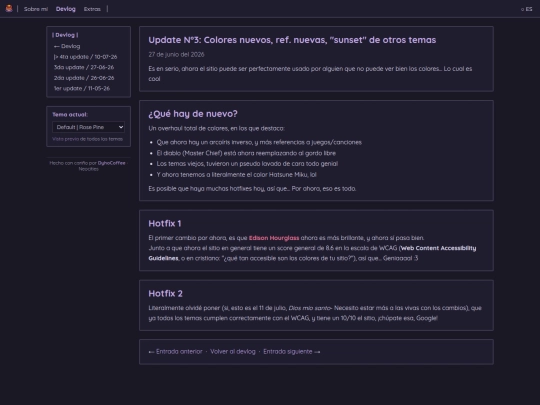The width and height of the screenshot is (540, 405).
Task: Open the Extras menu item
Action: pos(92,9)
